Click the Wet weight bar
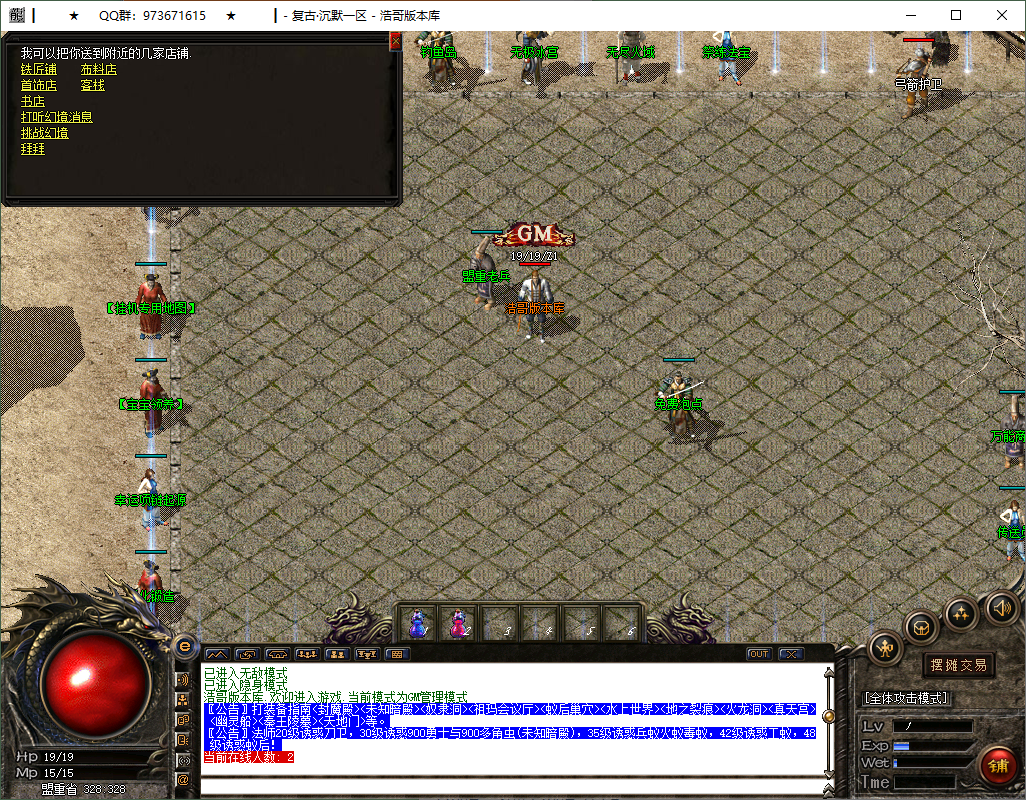The width and height of the screenshot is (1026, 800). point(933,763)
